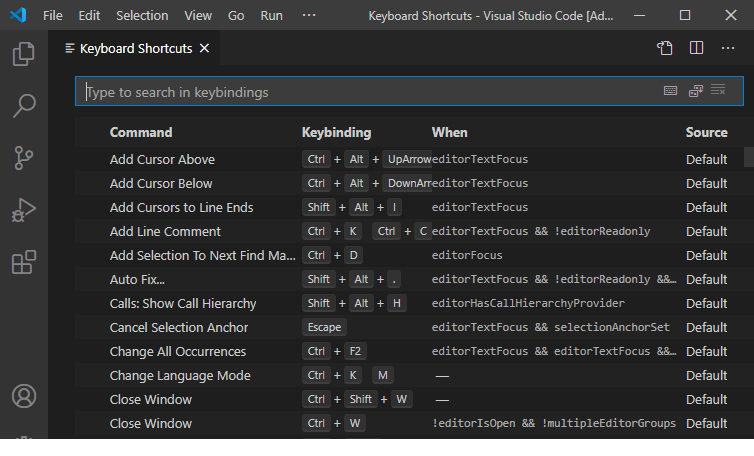Expand the hidden menu bar items ellipsis
Image resolution: width=754 pixels, height=456 pixels.
pyautogui.click(x=309, y=15)
